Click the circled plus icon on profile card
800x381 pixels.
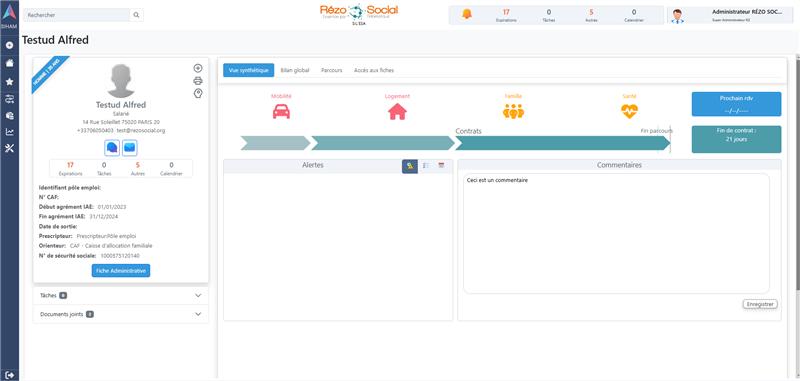click(198, 68)
